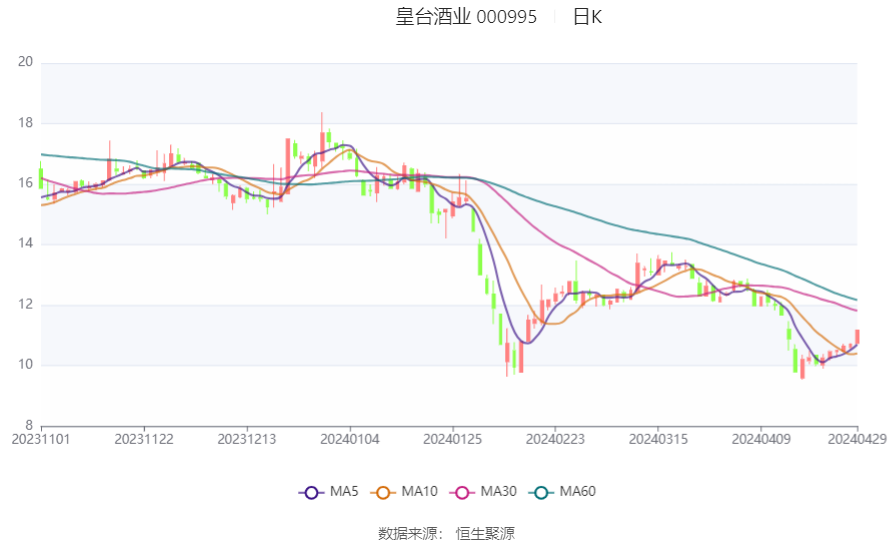Click the y-axis value 20
The image size is (893, 542).
[x=25, y=61]
